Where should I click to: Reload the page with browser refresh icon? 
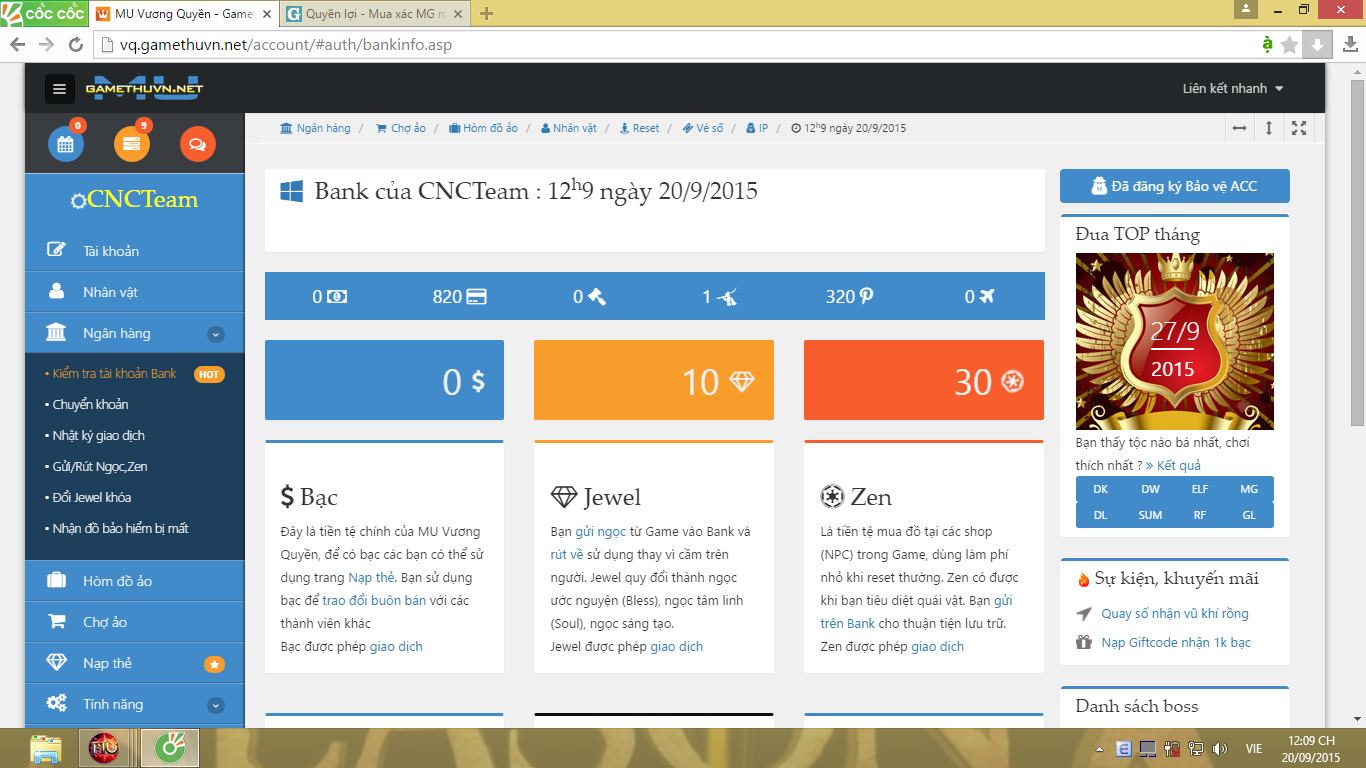(x=75, y=45)
